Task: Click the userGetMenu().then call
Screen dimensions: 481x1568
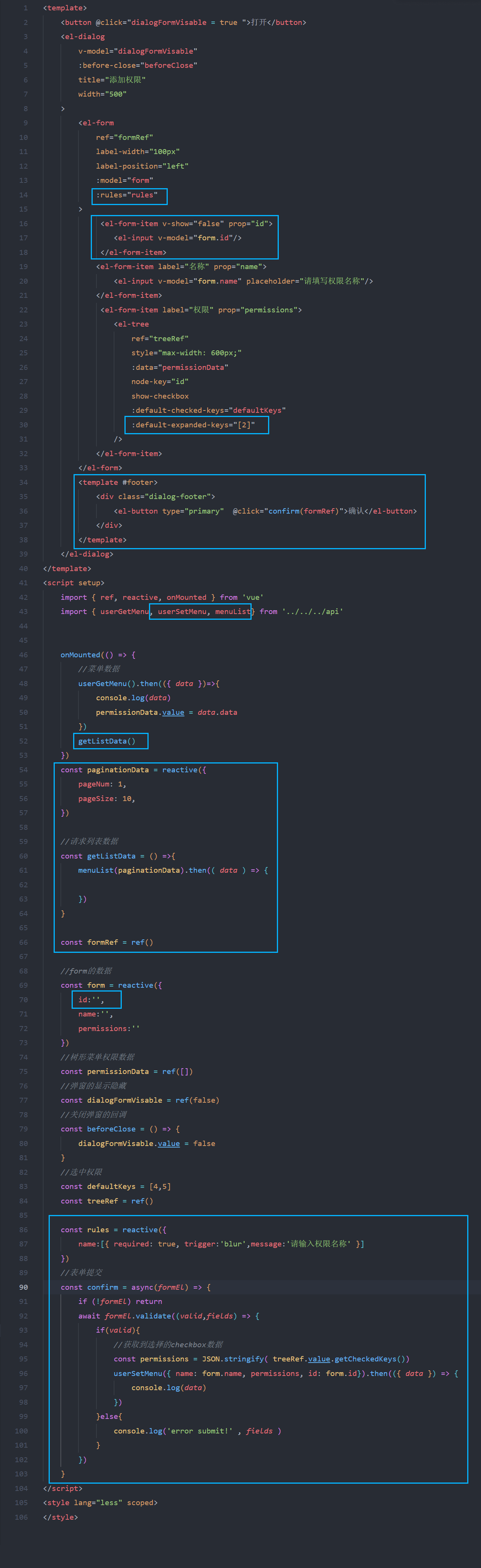Action: (x=149, y=683)
